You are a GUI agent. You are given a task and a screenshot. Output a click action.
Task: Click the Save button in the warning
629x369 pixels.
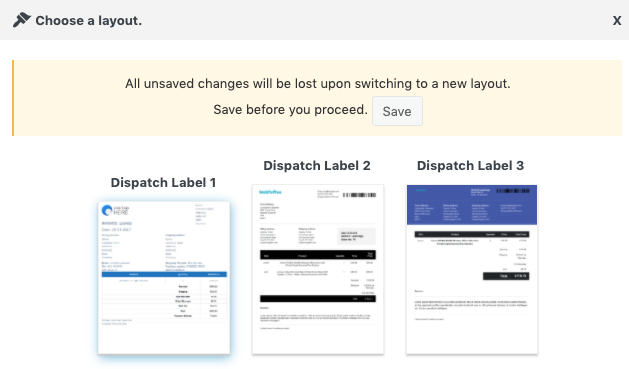tap(397, 111)
